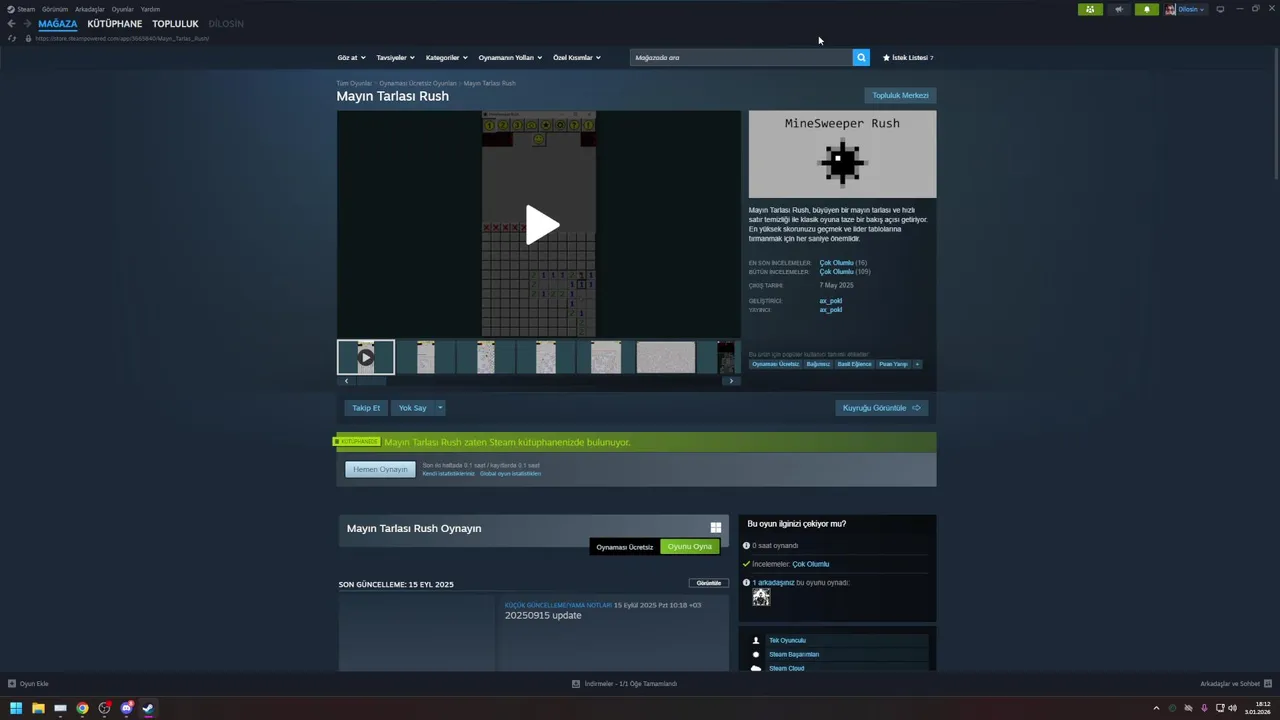Go back with the left arrow button
Screen dimensions: 1280x720
tap(11, 24)
